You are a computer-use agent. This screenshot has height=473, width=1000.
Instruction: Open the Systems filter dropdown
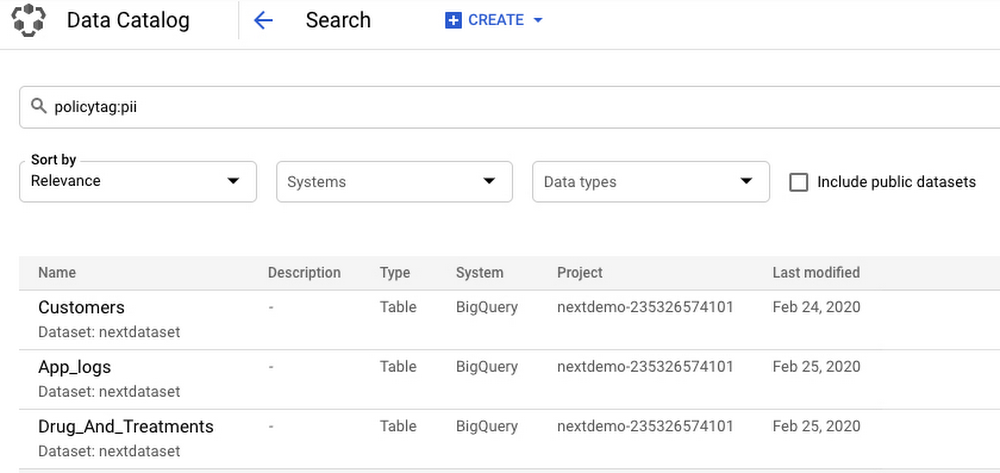[394, 182]
